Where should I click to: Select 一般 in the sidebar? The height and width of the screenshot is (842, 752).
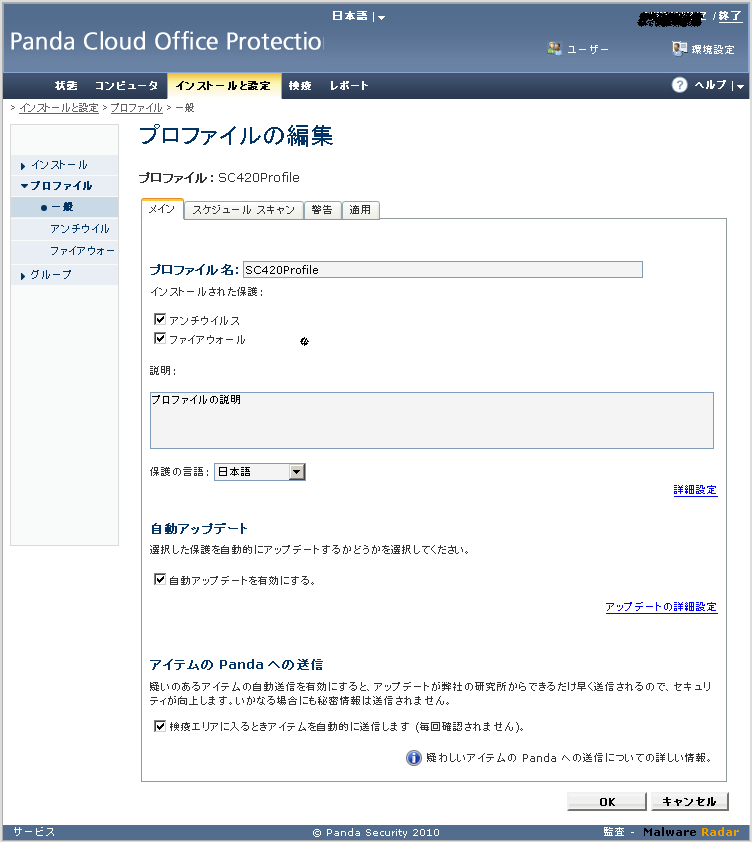tap(63, 207)
